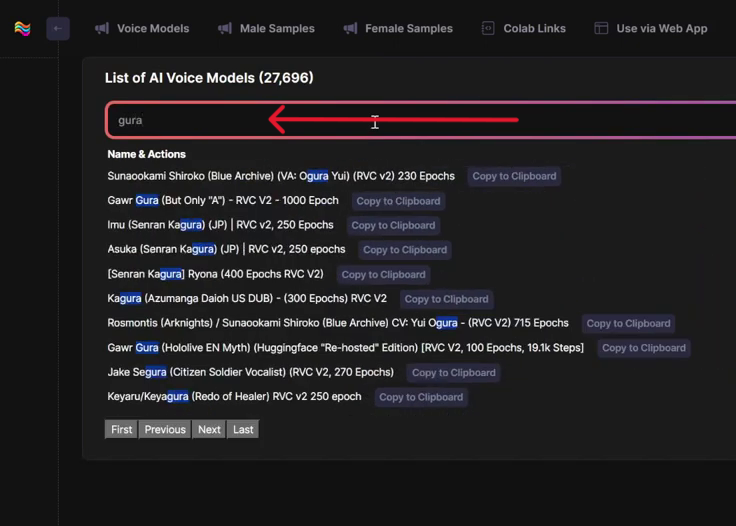The height and width of the screenshot is (526, 736).
Task: Select the Keyaru/Keyagura (Redo of Healer) text
Action: [x=235, y=397]
